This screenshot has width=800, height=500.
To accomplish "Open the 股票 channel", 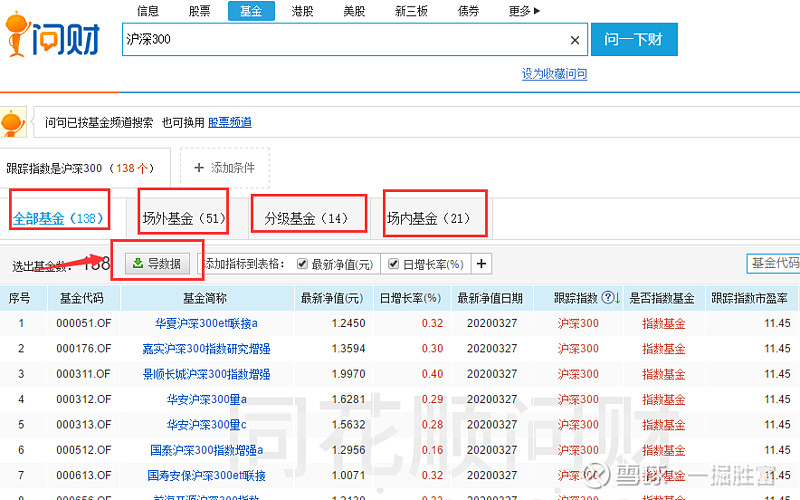I will tap(199, 11).
